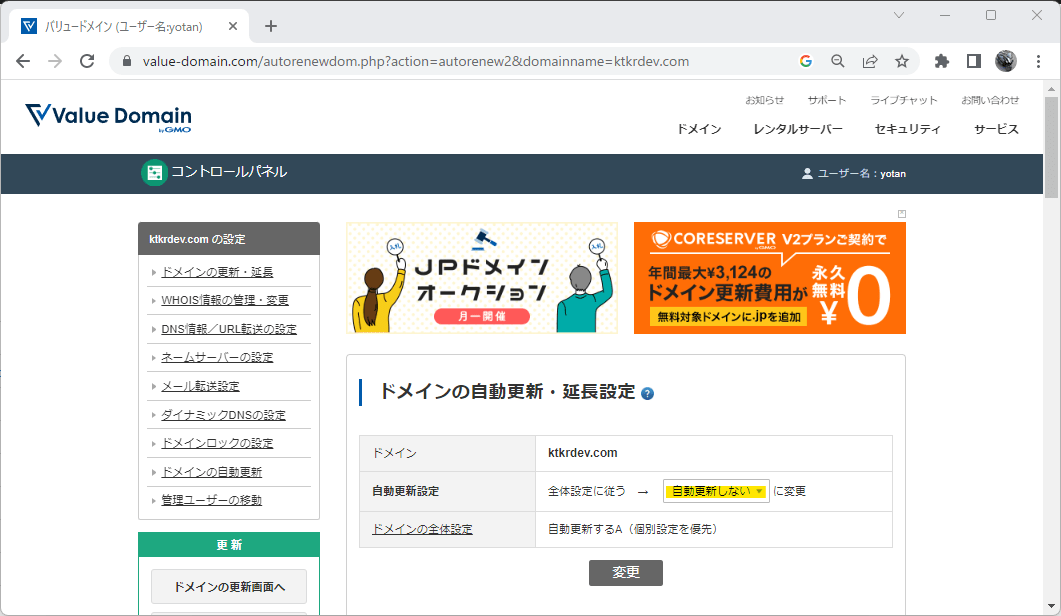
Task: Open メール転送設定 link
Action: click(200, 387)
